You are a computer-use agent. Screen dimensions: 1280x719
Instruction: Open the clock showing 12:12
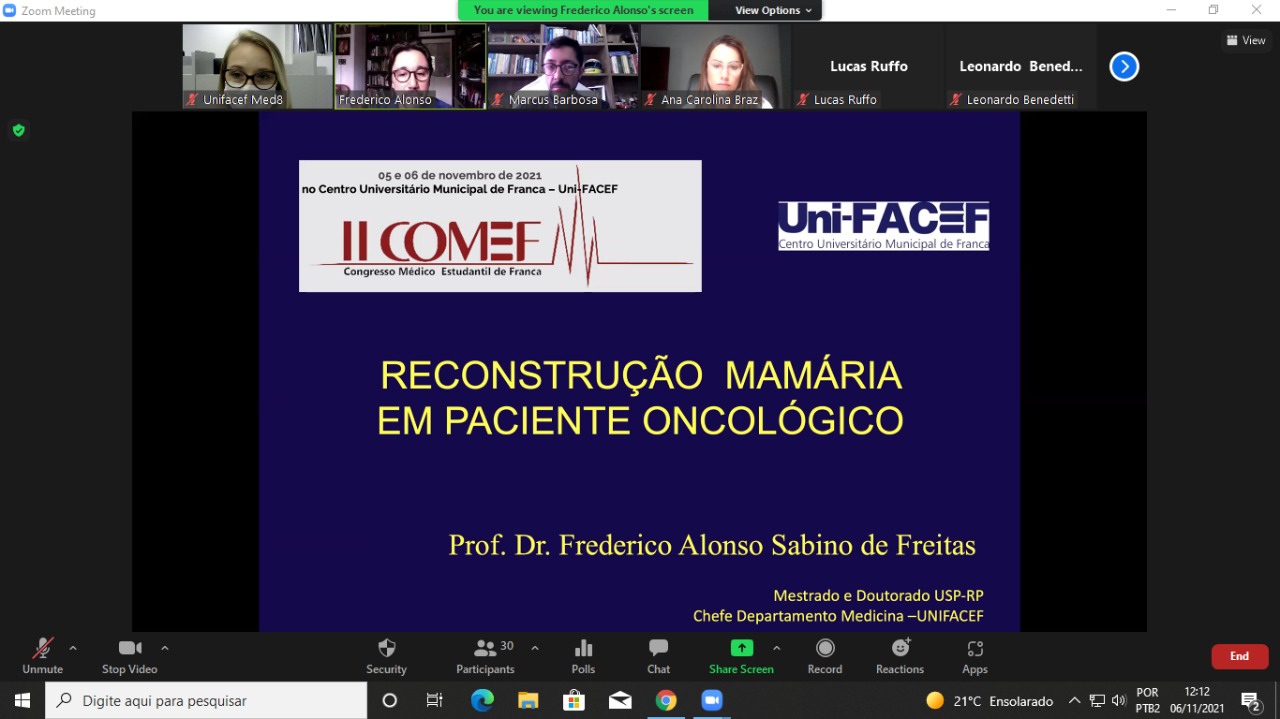coord(1197,700)
